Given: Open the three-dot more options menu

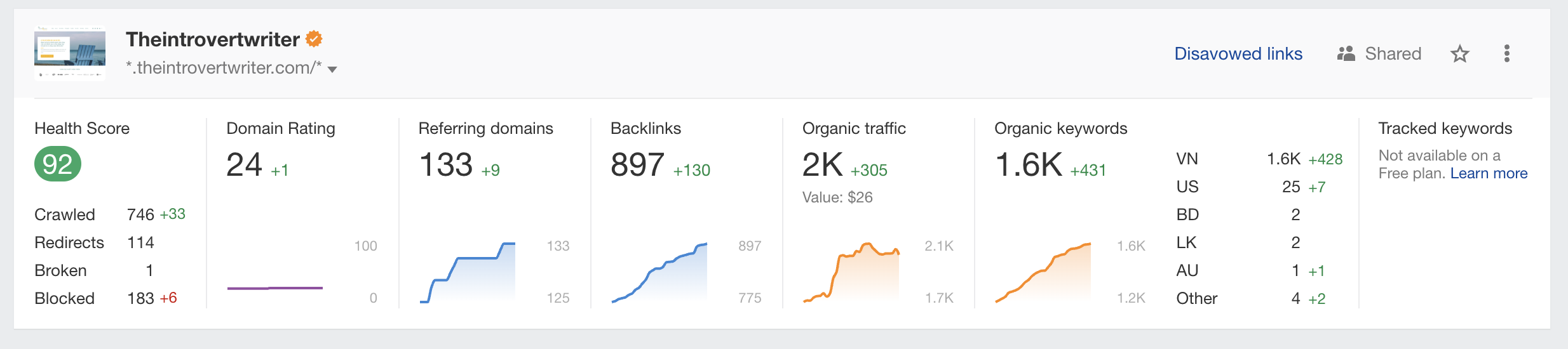Looking at the screenshot, I should point(1506,53).
